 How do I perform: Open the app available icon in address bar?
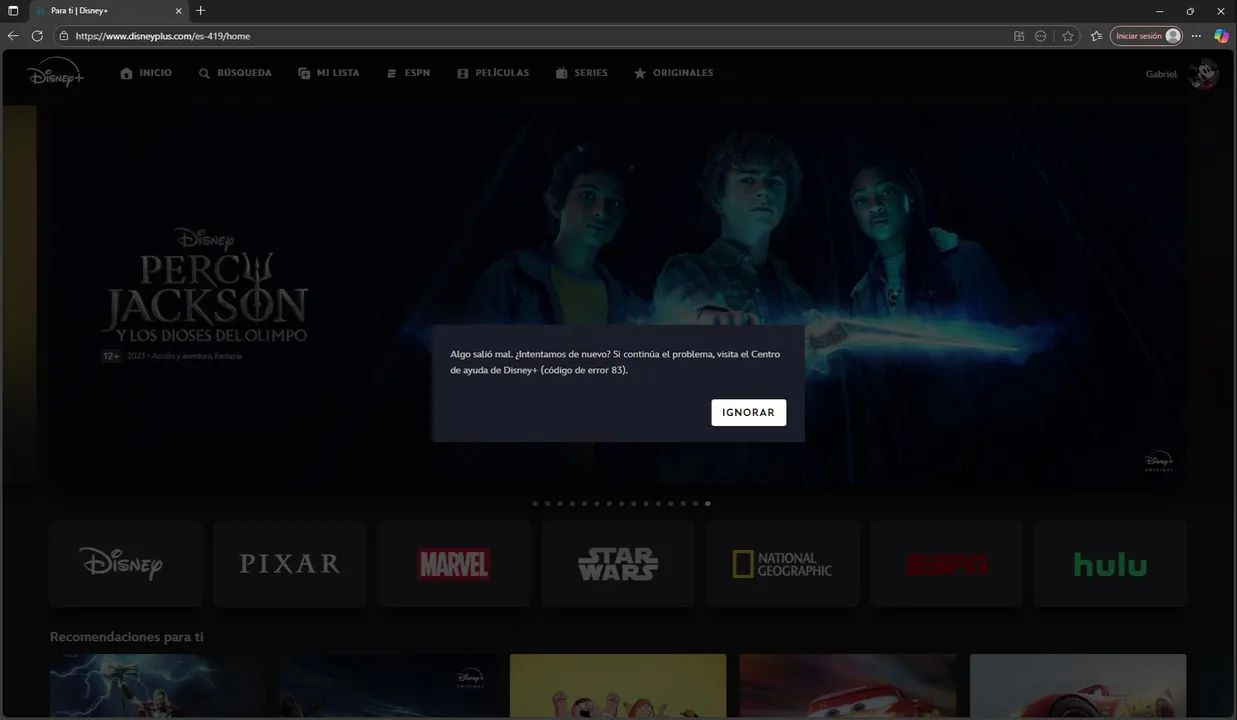pos(1019,36)
